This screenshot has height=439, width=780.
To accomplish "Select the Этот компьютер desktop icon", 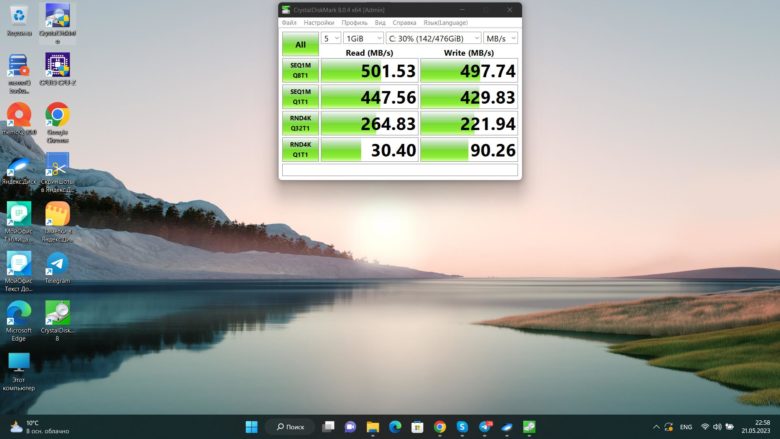I will [19, 371].
